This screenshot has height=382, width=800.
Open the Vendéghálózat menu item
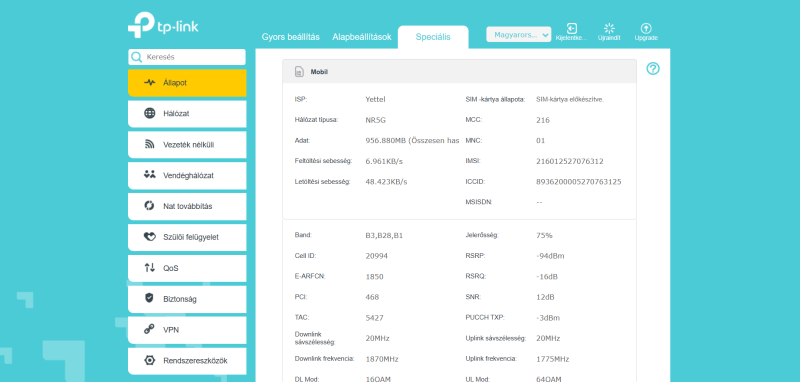(187, 175)
